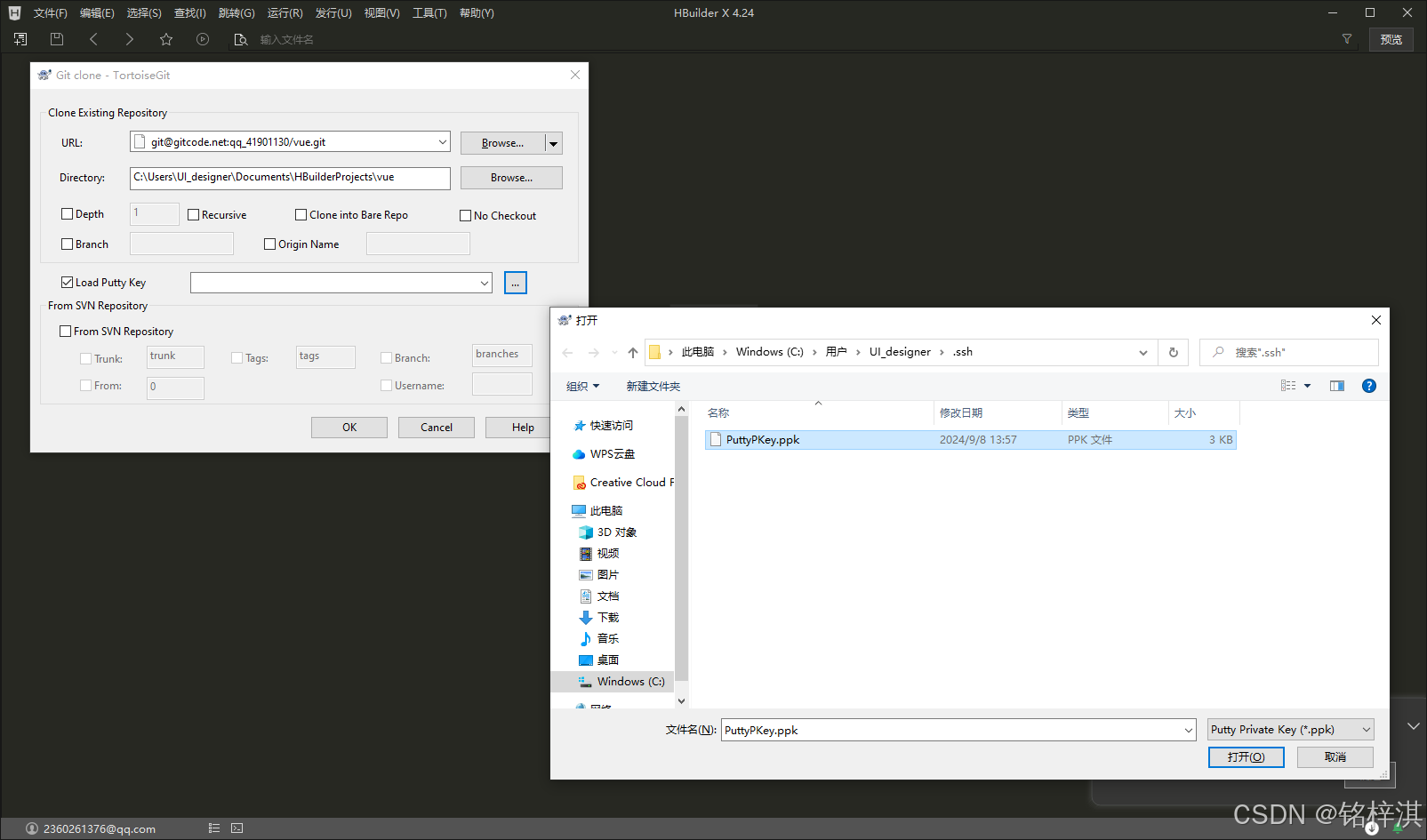Viewport: 1427px width, 840px height.
Task: Select Creative Cloud Files in navigation pane
Action: point(624,483)
